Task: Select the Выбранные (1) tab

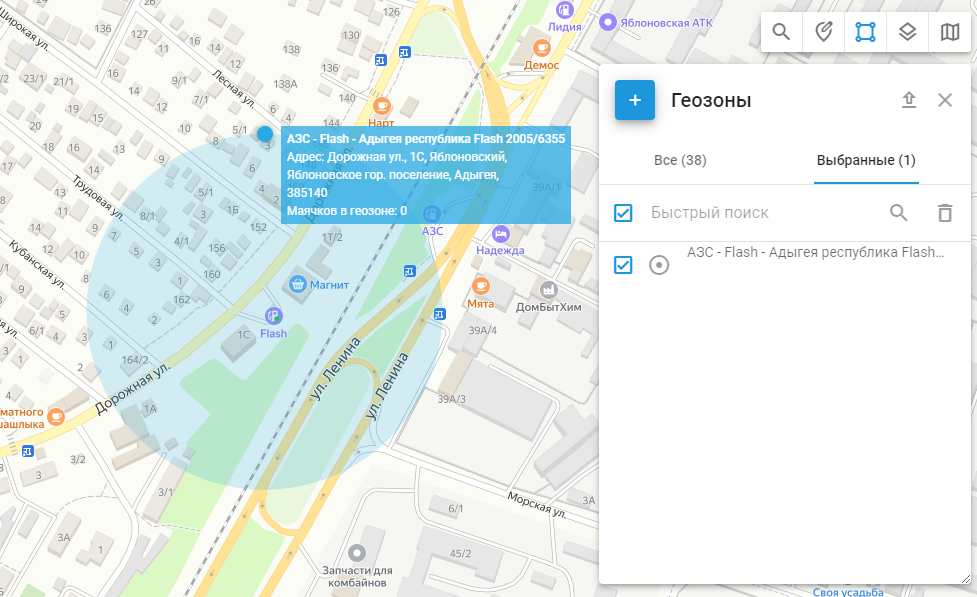Action: pyautogui.click(x=866, y=160)
